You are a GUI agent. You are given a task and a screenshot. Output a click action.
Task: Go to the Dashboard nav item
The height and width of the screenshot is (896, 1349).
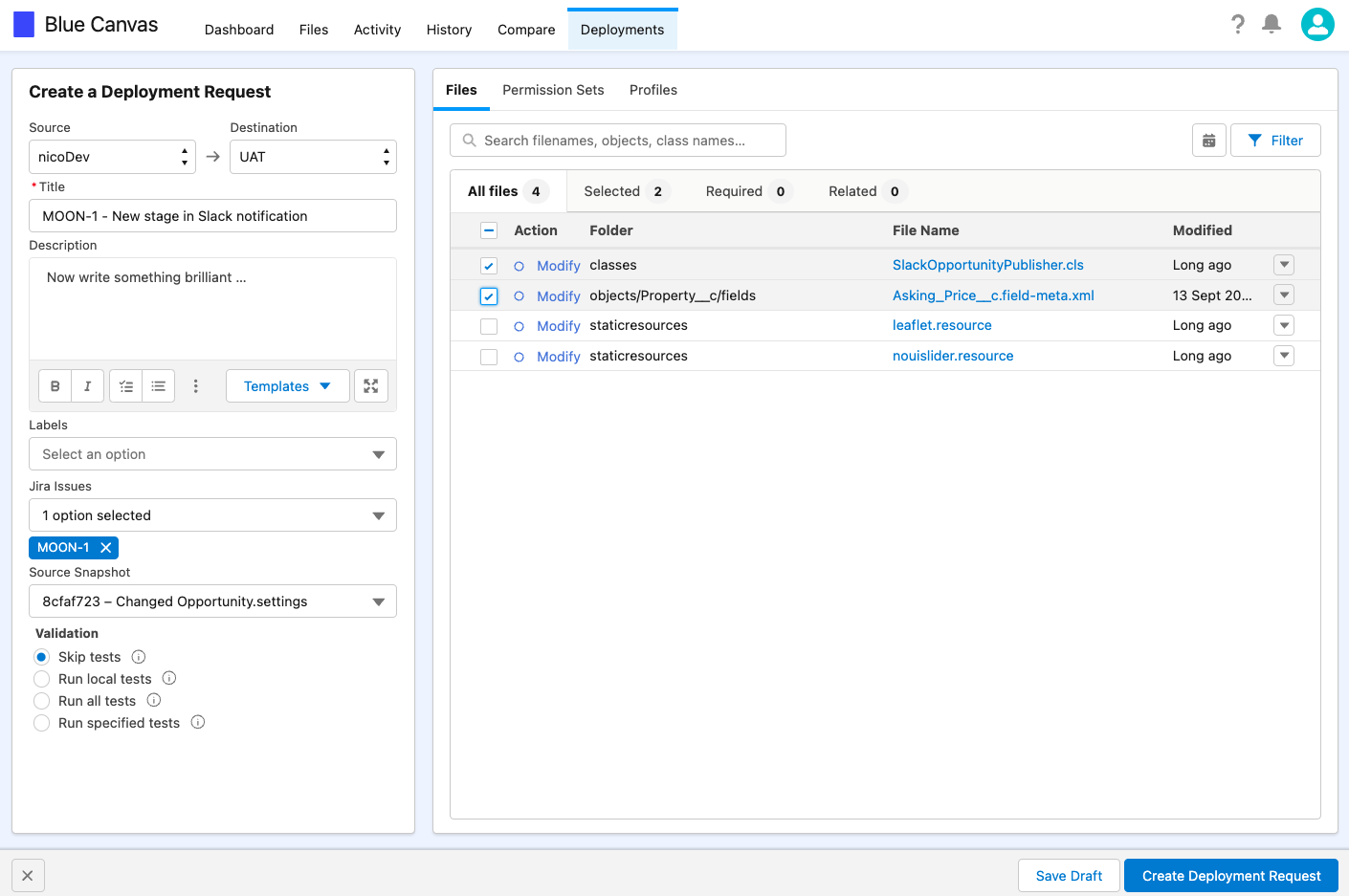tap(239, 30)
